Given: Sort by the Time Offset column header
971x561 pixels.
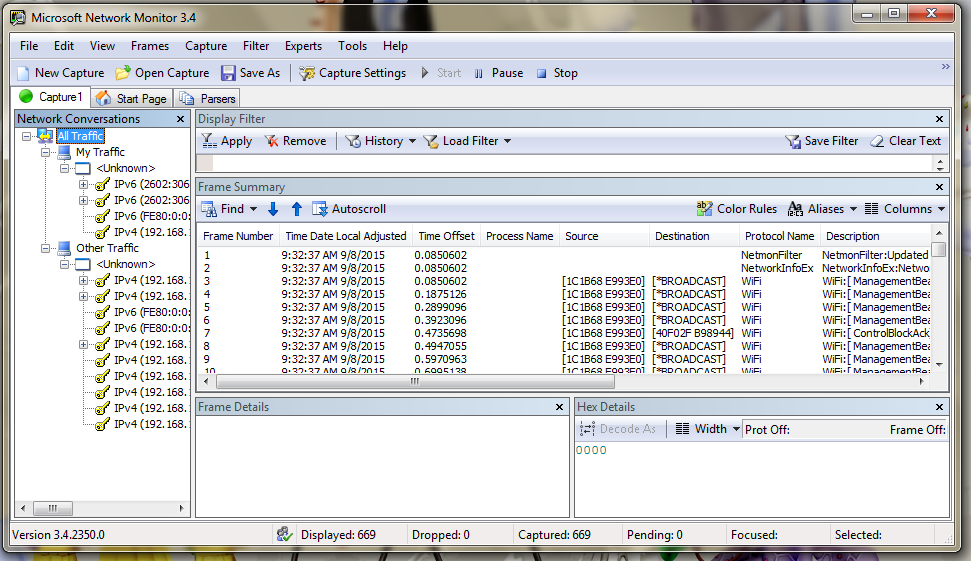Looking at the screenshot, I should click(x=446, y=236).
